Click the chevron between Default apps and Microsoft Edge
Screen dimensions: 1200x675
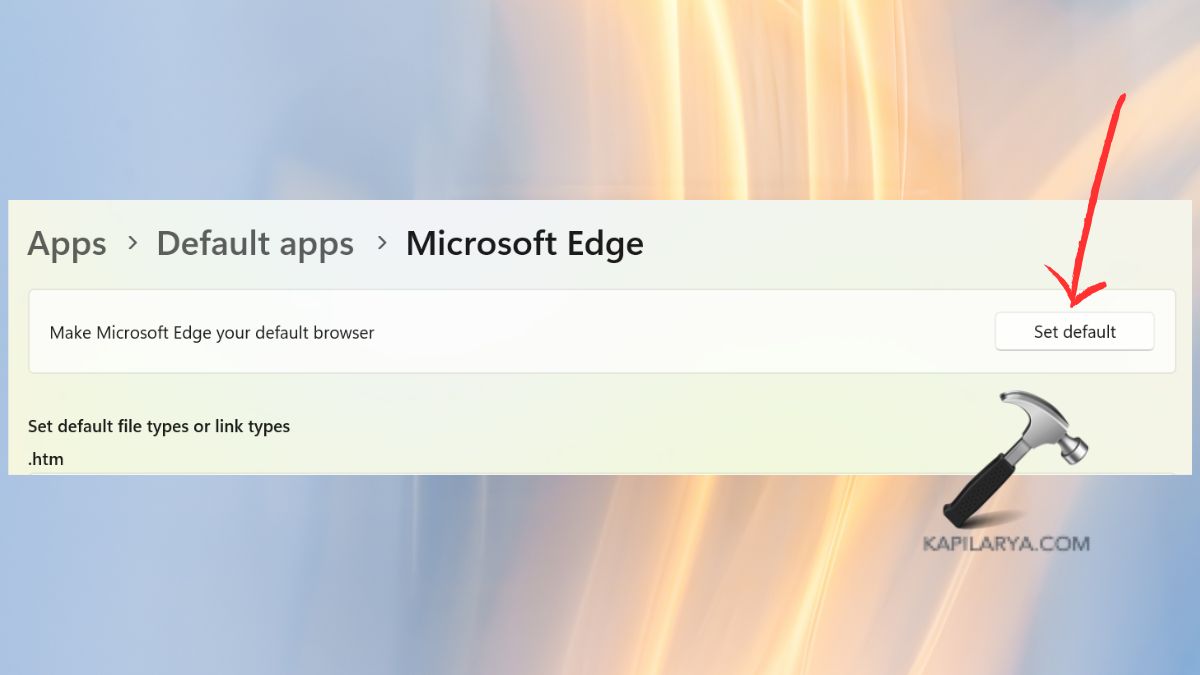(x=380, y=244)
